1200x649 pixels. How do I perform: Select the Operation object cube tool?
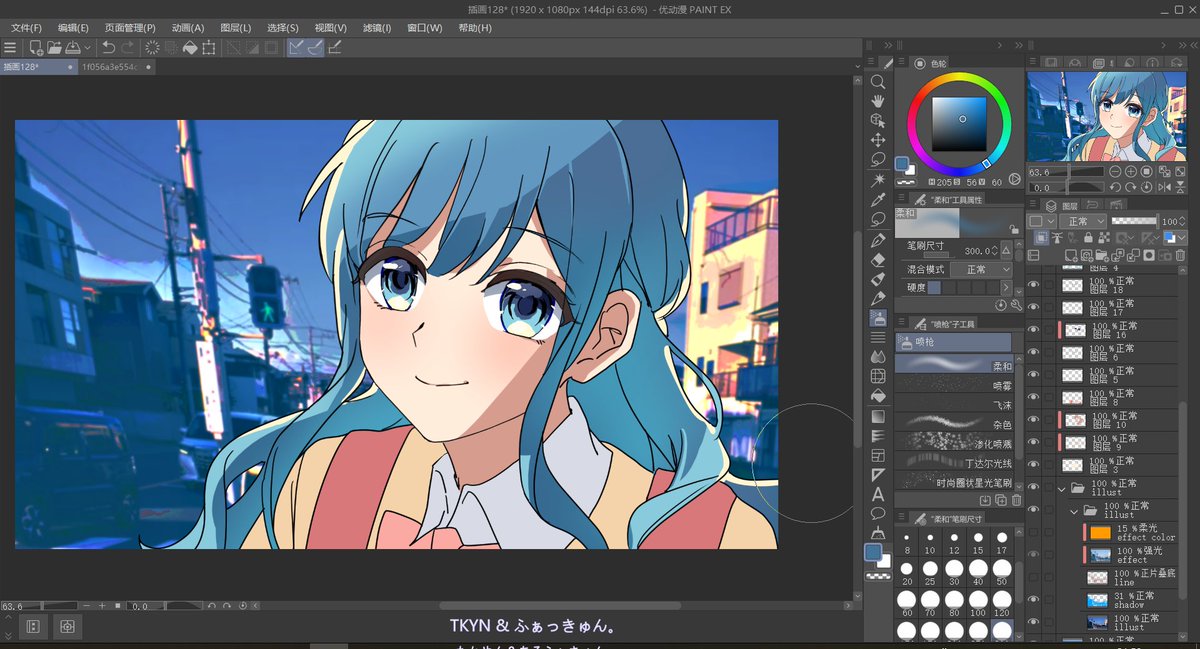878,120
